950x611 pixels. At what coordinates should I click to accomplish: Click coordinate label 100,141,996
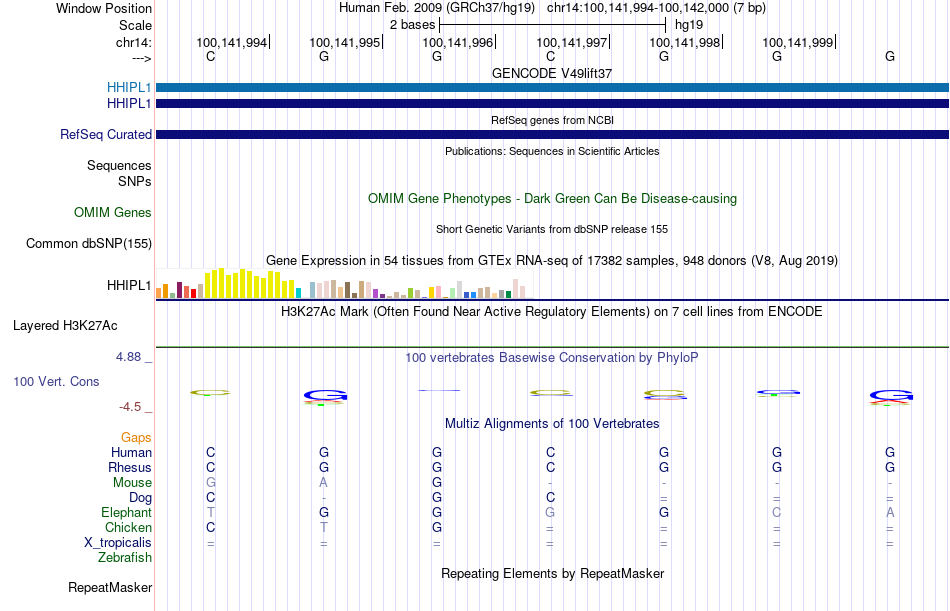click(457, 42)
